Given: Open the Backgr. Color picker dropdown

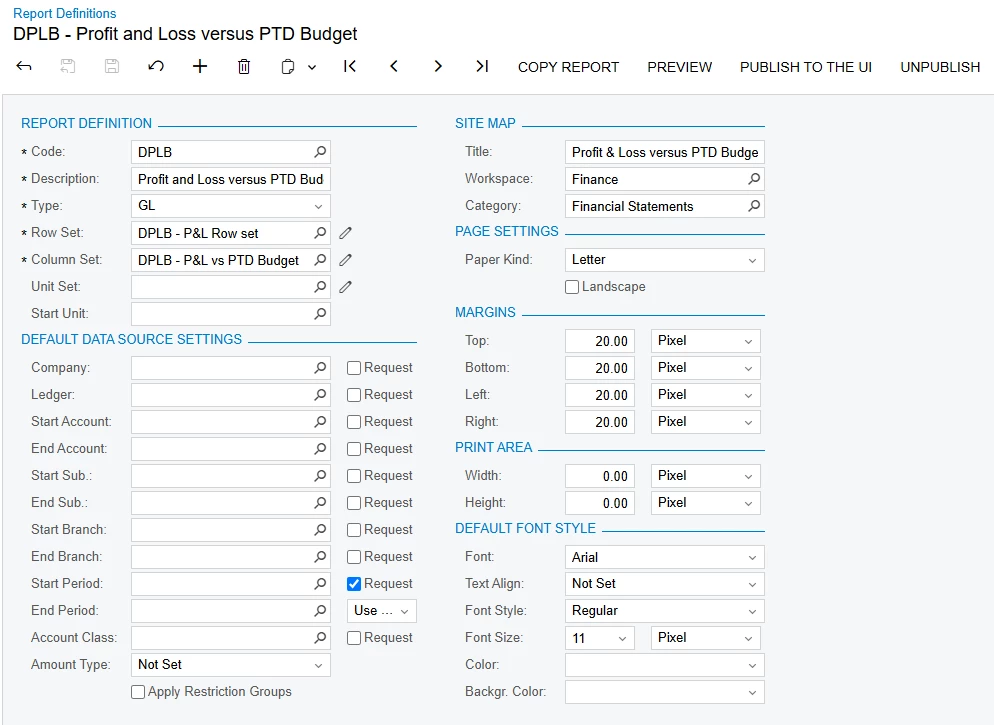Looking at the screenshot, I should 664,692.
